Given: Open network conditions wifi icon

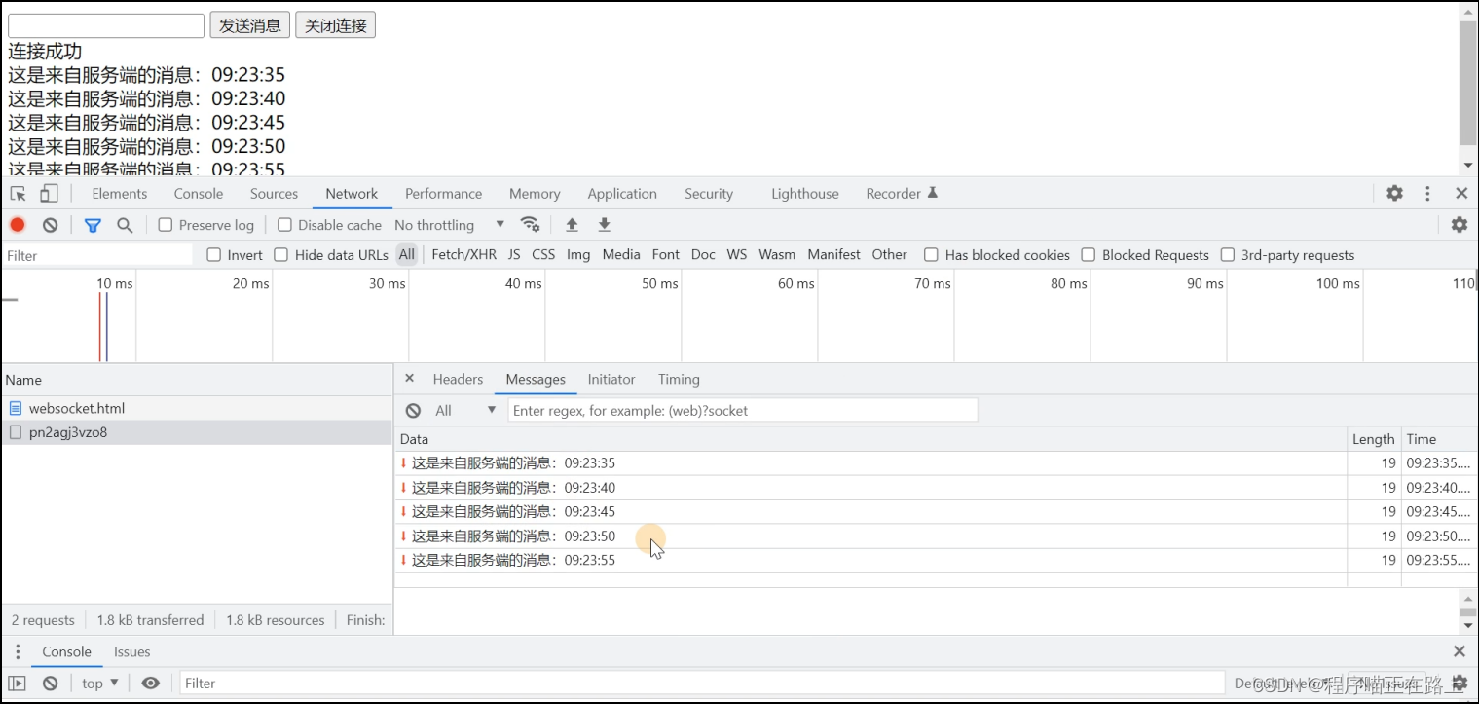Looking at the screenshot, I should (530, 225).
